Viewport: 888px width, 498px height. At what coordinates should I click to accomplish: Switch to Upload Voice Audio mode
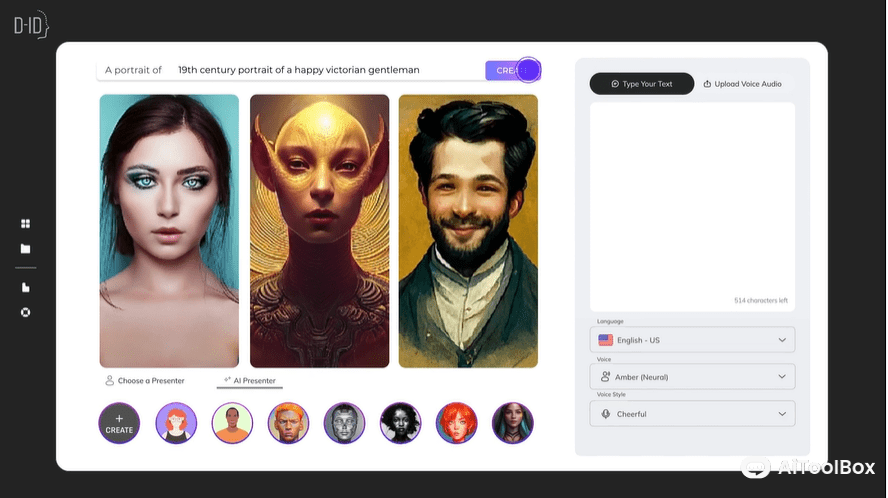click(x=742, y=84)
